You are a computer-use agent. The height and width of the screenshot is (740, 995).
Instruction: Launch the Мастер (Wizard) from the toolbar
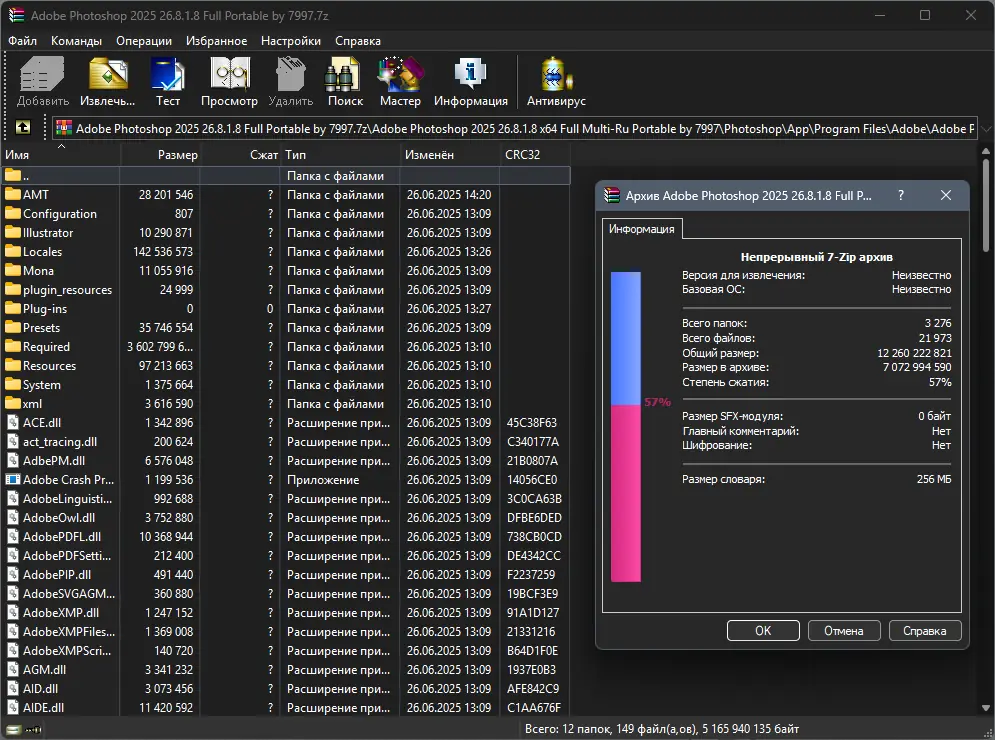pos(400,81)
